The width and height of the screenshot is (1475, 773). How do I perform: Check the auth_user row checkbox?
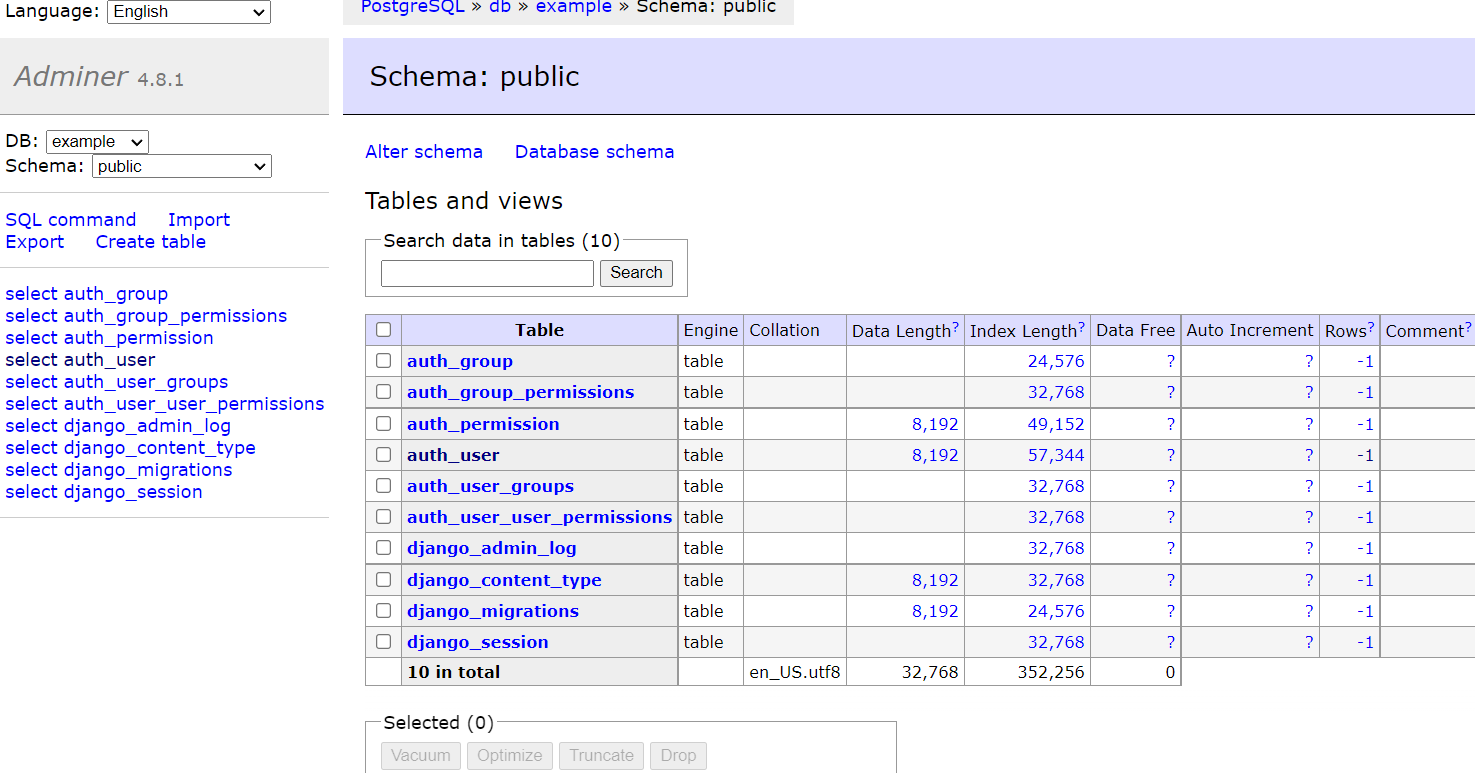(383, 455)
